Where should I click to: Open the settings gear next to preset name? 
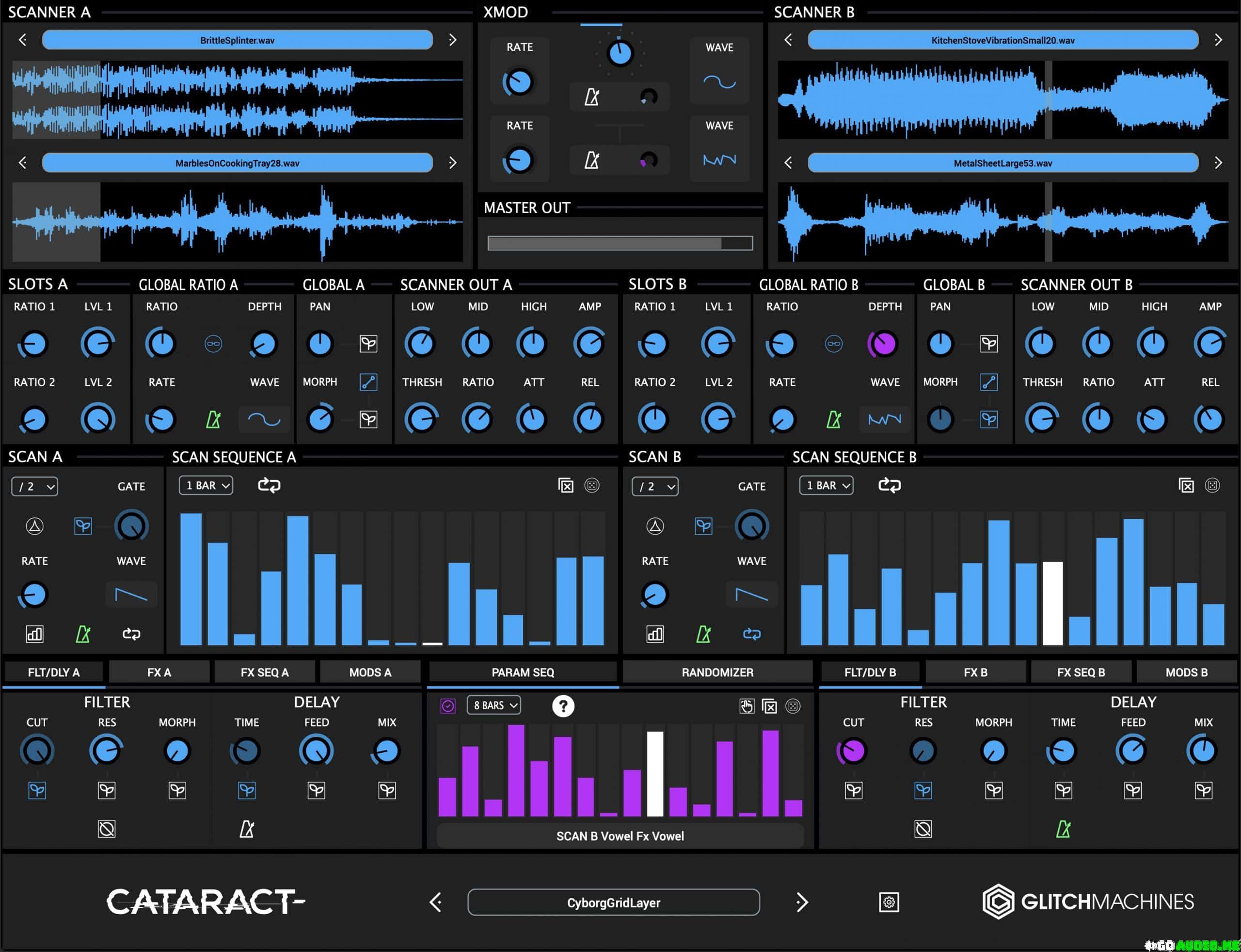(889, 902)
